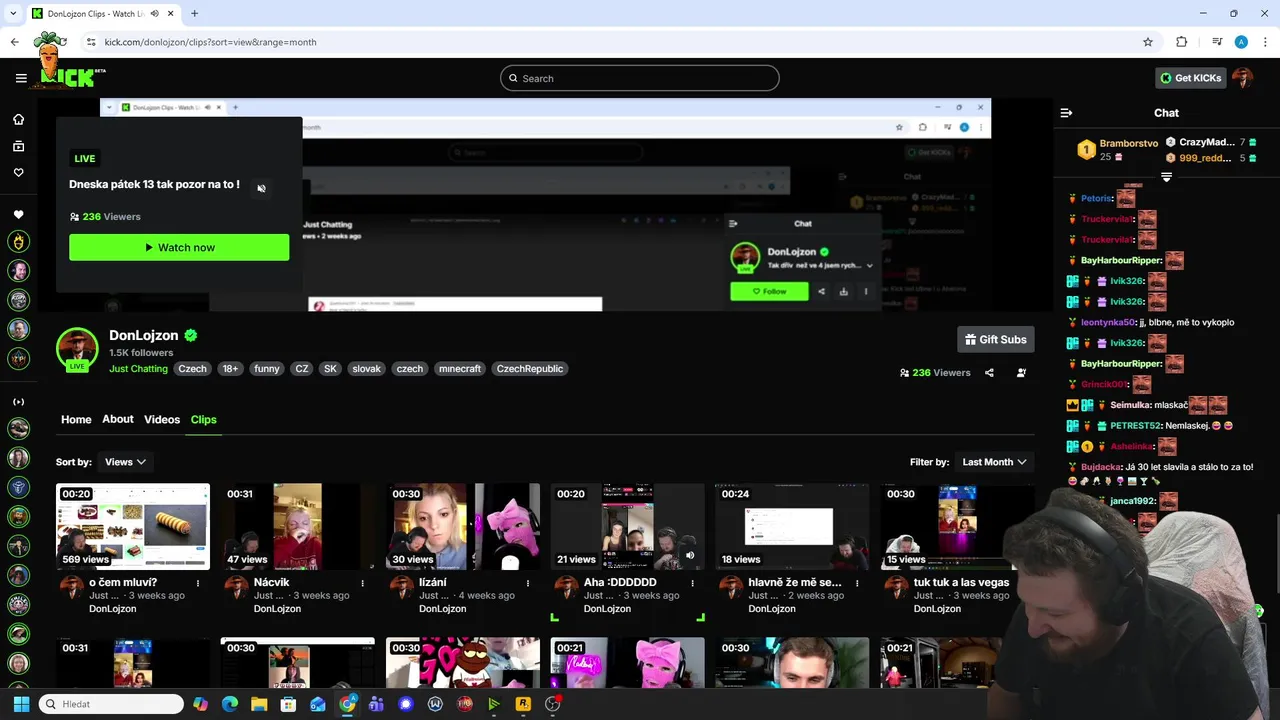Open clip thumbnail 'o čem mluví?'
Image resolution: width=1280 pixels, height=720 pixels.
tap(133, 527)
